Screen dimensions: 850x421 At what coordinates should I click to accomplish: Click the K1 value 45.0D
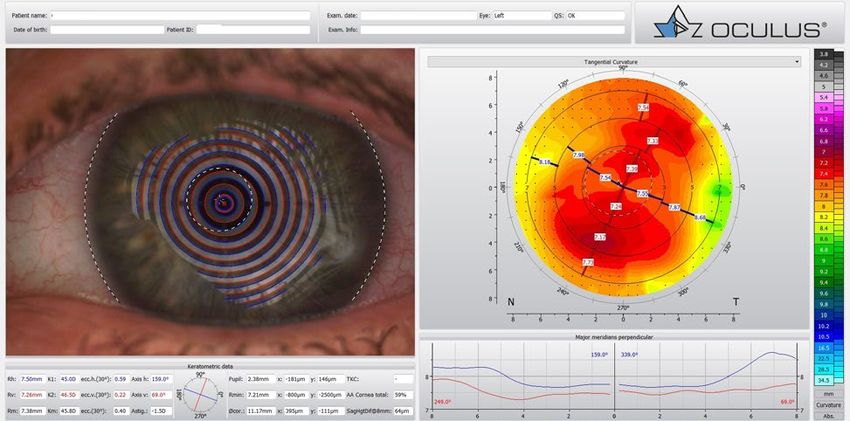point(68,379)
